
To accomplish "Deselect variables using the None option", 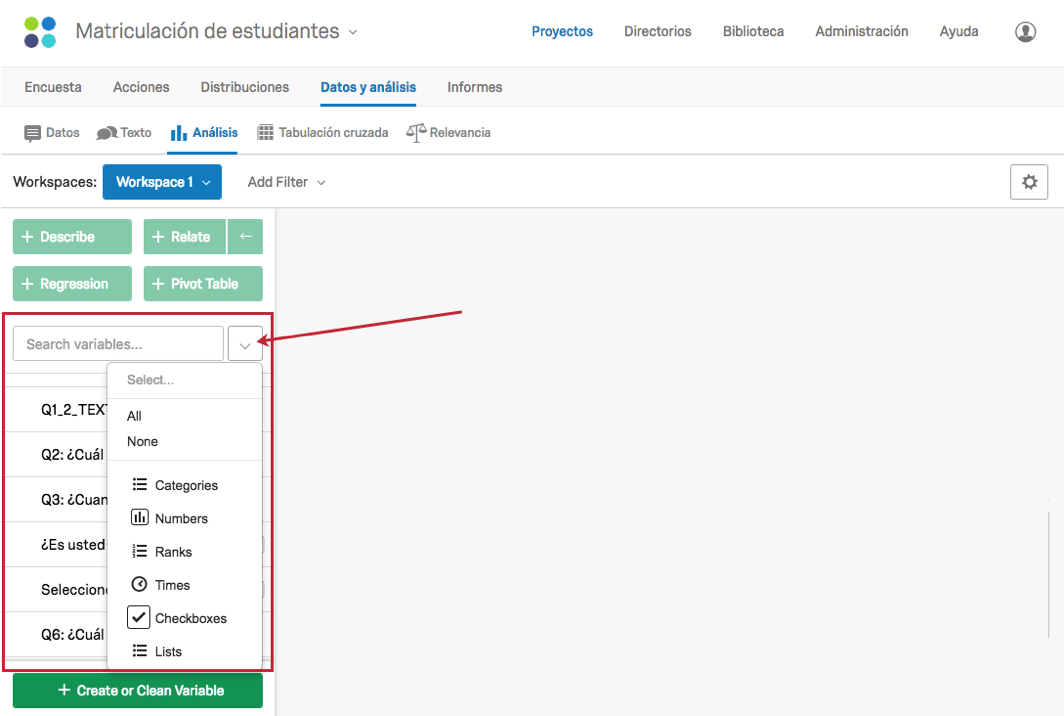I will [141, 441].
